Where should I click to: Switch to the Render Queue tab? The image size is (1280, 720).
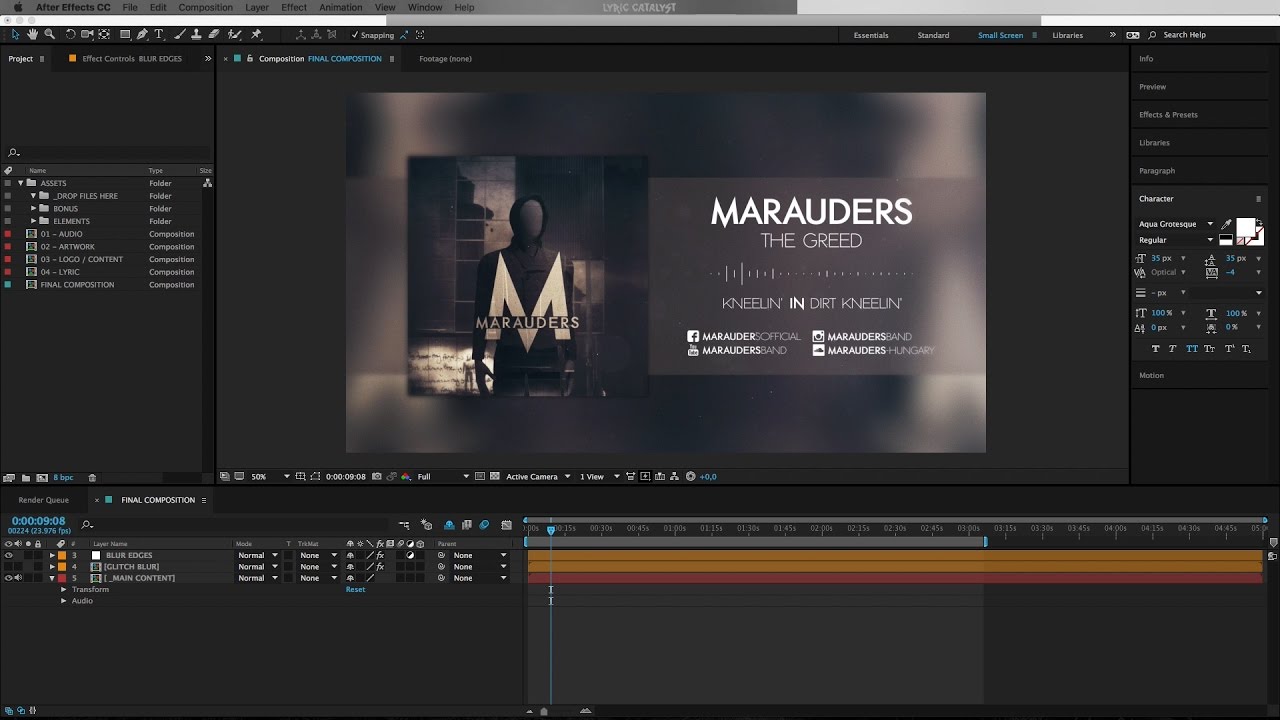pos(43,500)
